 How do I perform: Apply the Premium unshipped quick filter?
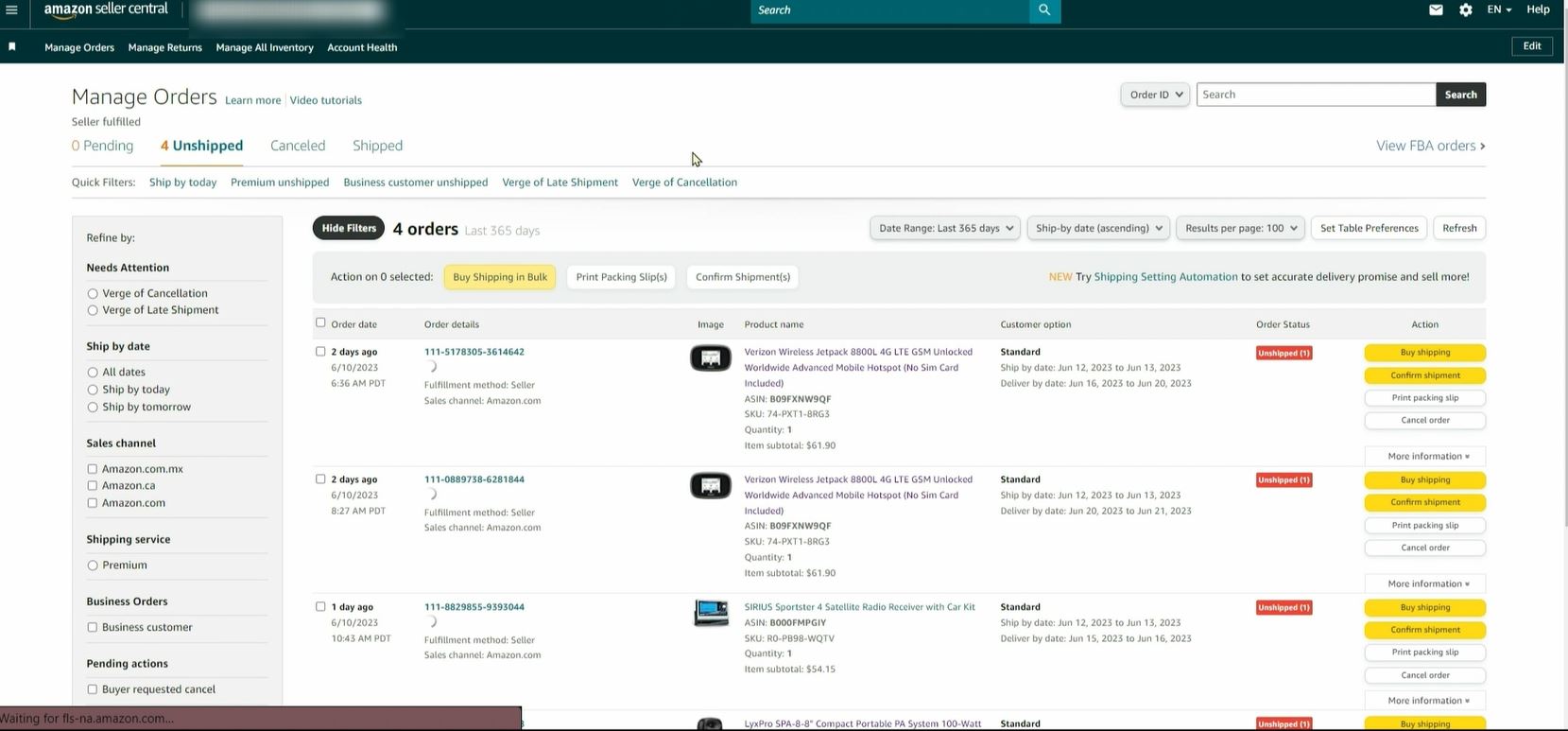[x=280, y=183]
